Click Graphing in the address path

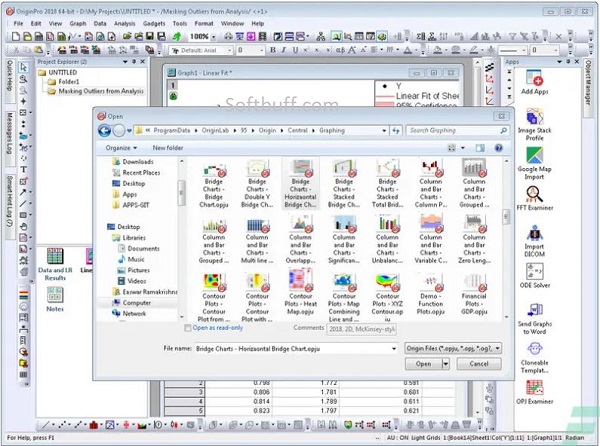pos(332,130)
